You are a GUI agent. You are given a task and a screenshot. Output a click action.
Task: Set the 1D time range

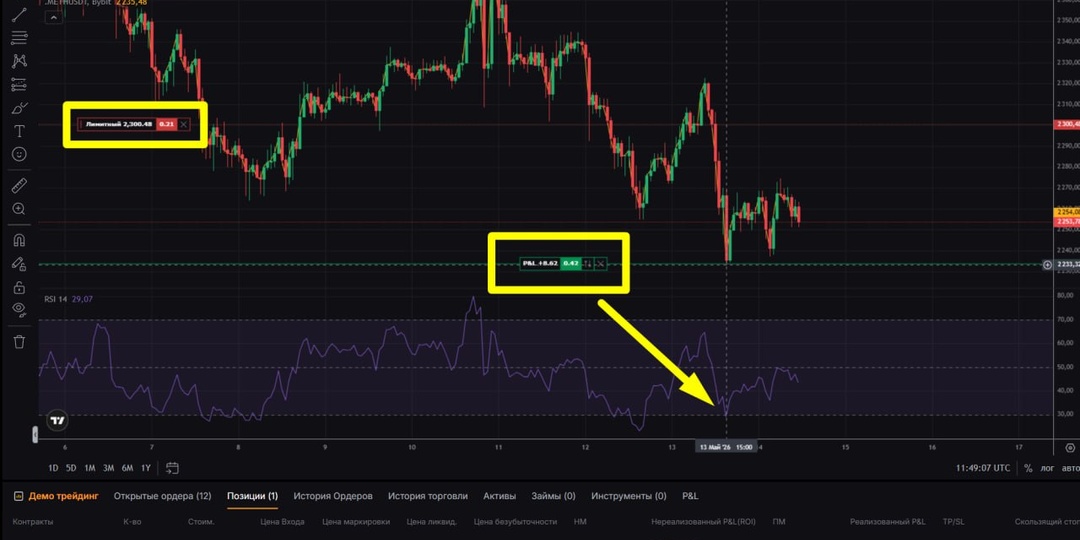point(53,468)
